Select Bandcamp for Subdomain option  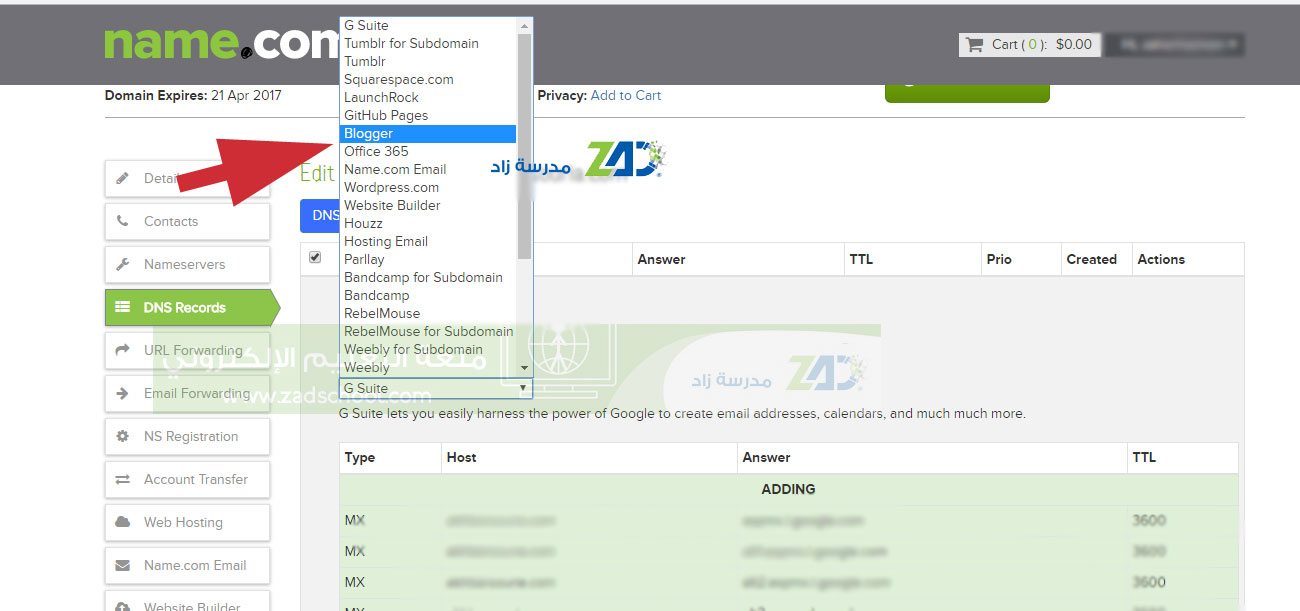pyautogui.click(x=428, y=277)
